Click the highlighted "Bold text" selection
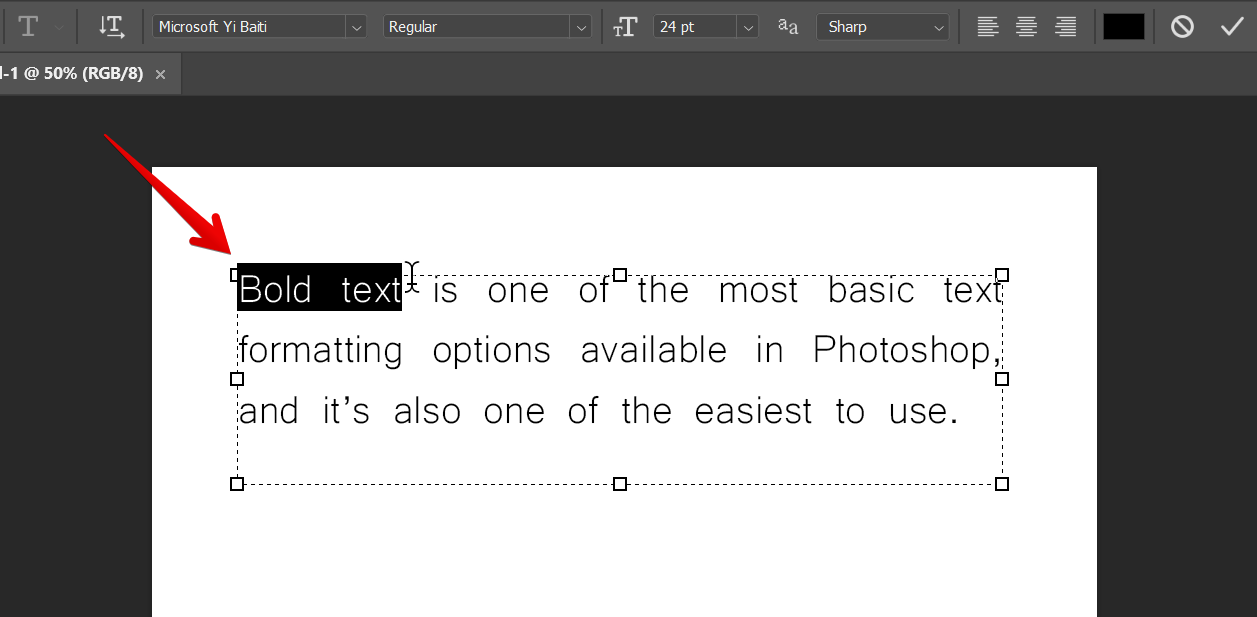 318,289
